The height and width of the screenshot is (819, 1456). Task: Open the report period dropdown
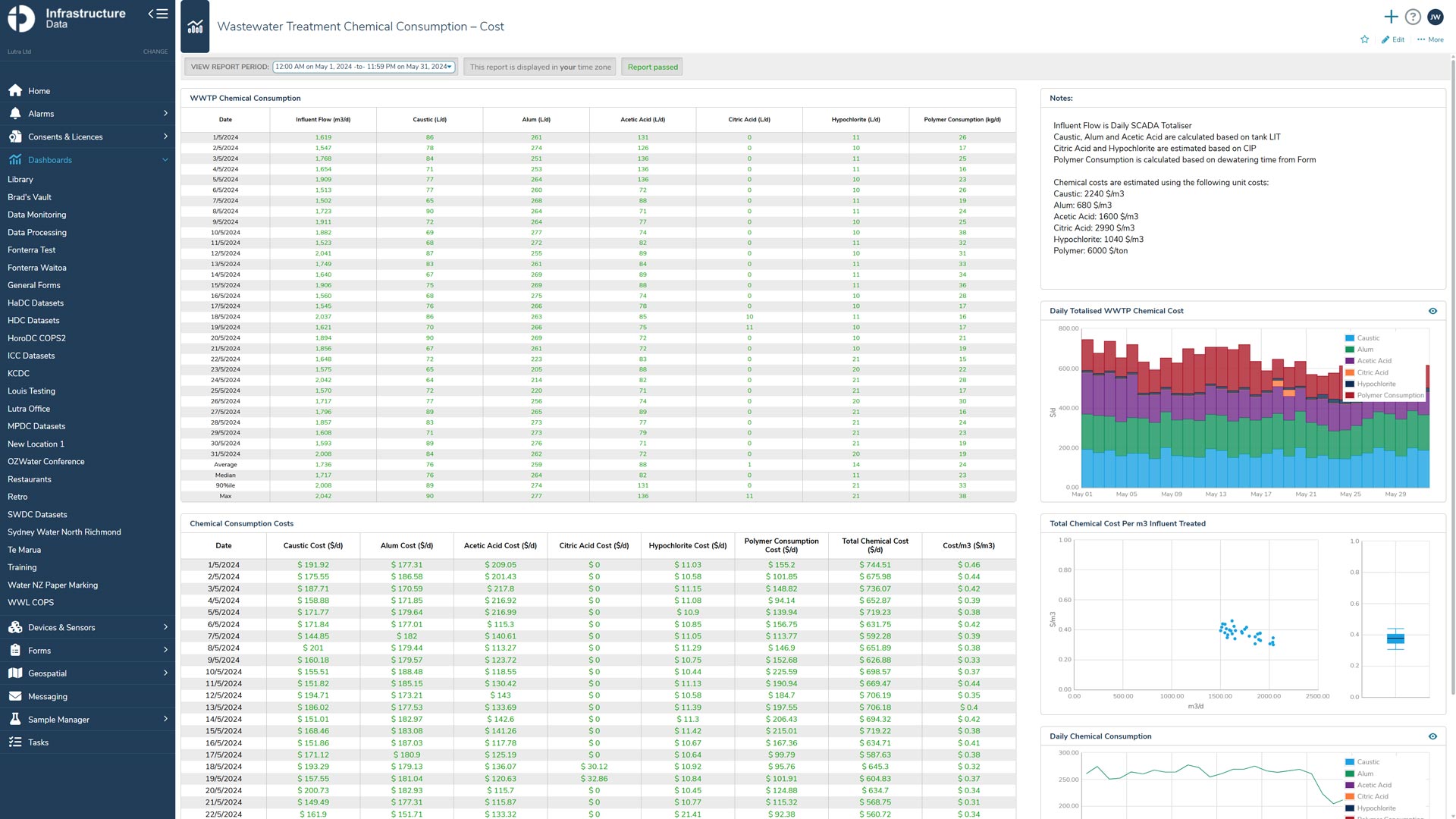364,67
